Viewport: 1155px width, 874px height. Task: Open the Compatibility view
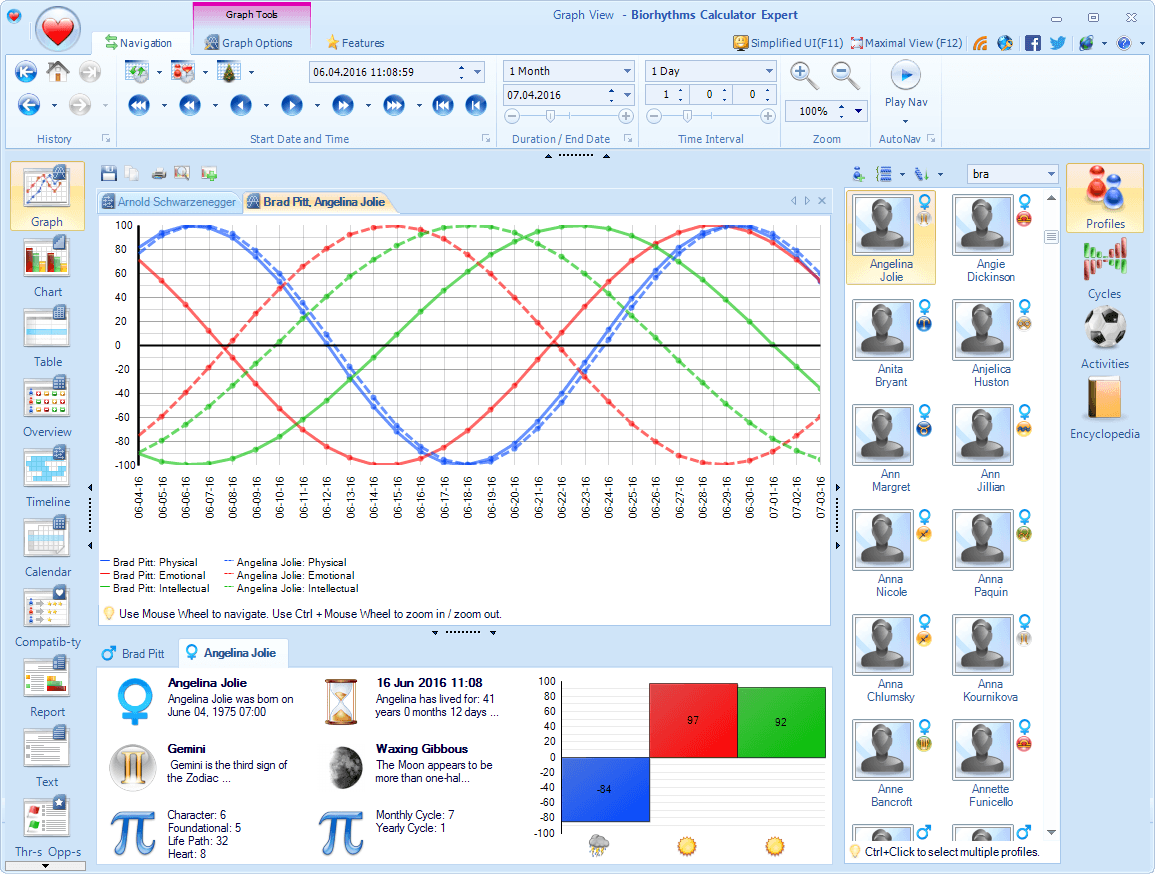coord(47,616)
